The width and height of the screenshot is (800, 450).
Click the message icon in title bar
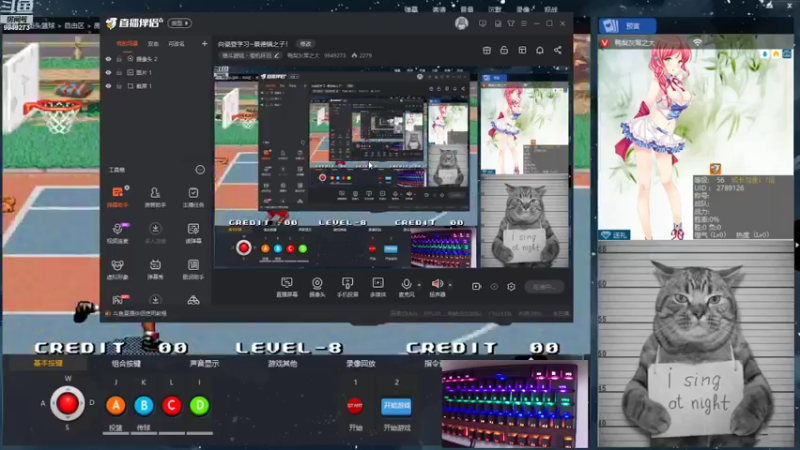[x=483, y=23]
